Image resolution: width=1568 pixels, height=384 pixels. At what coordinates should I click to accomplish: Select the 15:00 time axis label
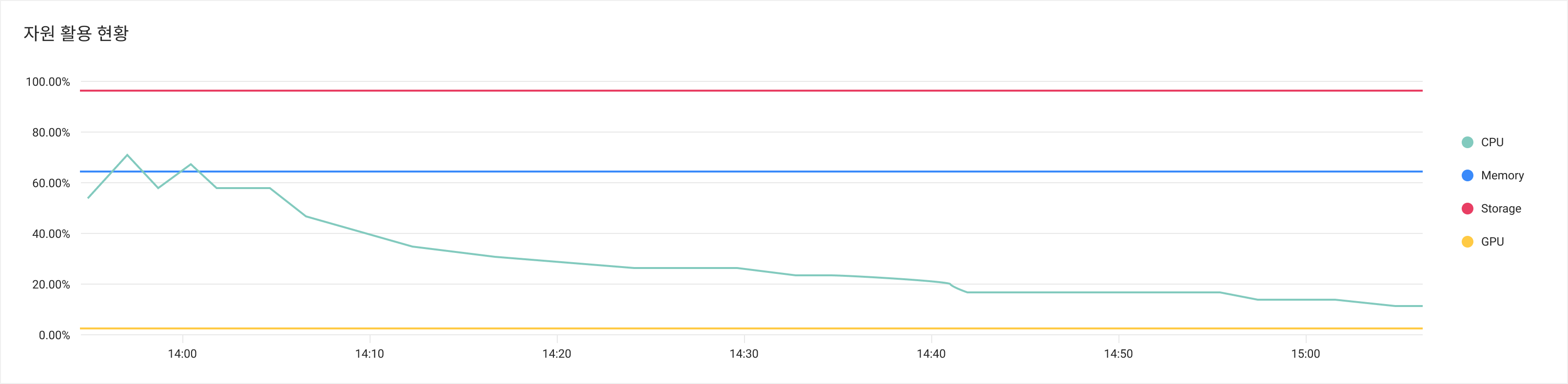click(1305, 354)
